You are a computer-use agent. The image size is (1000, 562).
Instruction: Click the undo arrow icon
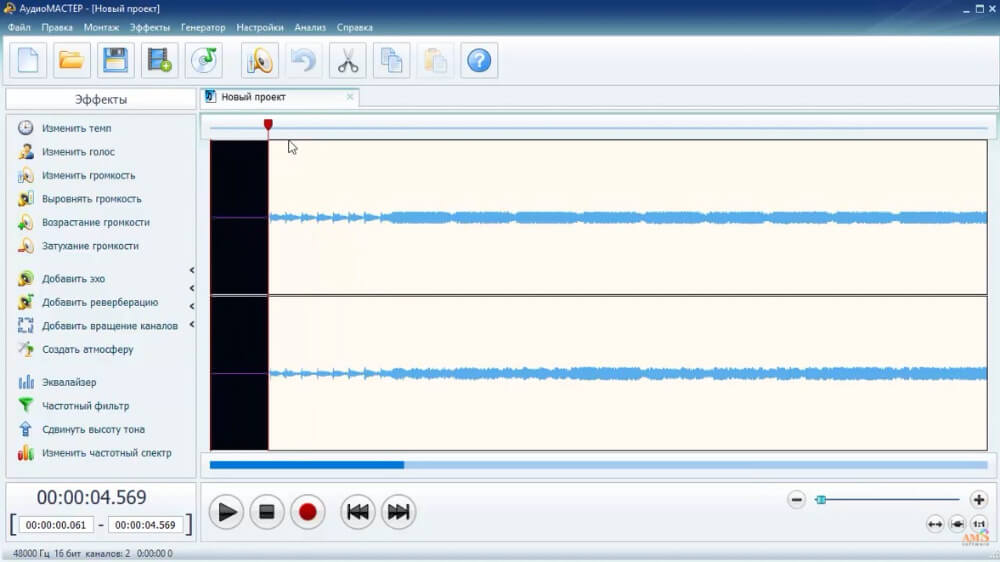click(x=304, y=61)
